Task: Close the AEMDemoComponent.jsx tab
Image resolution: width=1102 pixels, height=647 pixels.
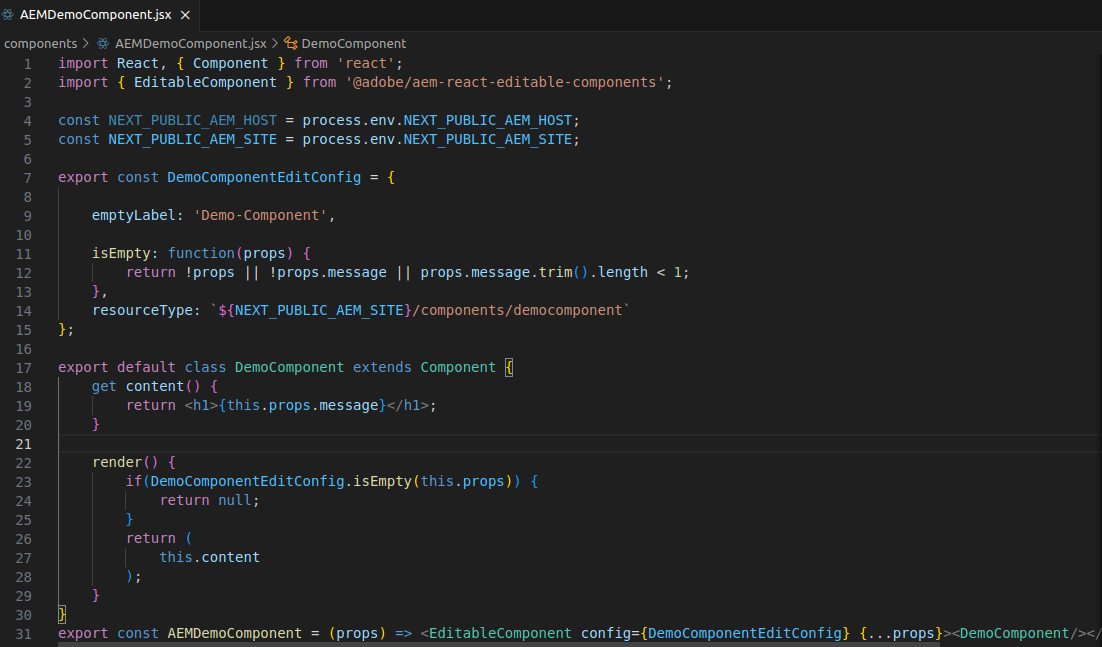Action: pos(184,15)
